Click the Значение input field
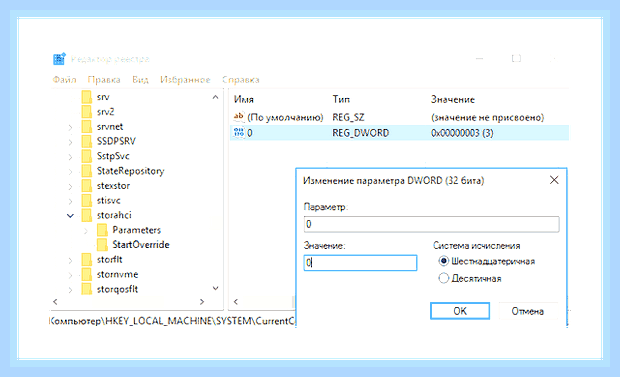Image resolution: width=620 pixels, height=377 pixels. coord(360,263)
